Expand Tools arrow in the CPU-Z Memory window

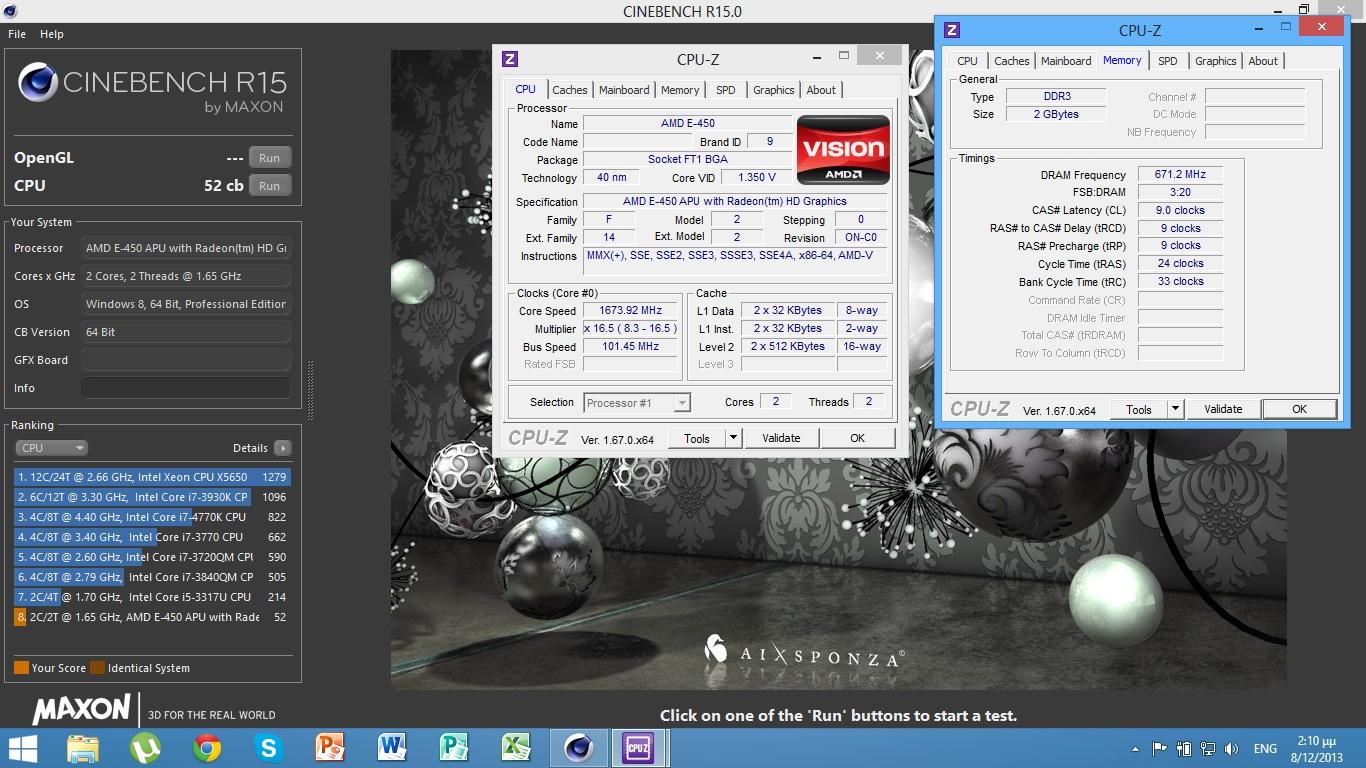click(1175, 409)
